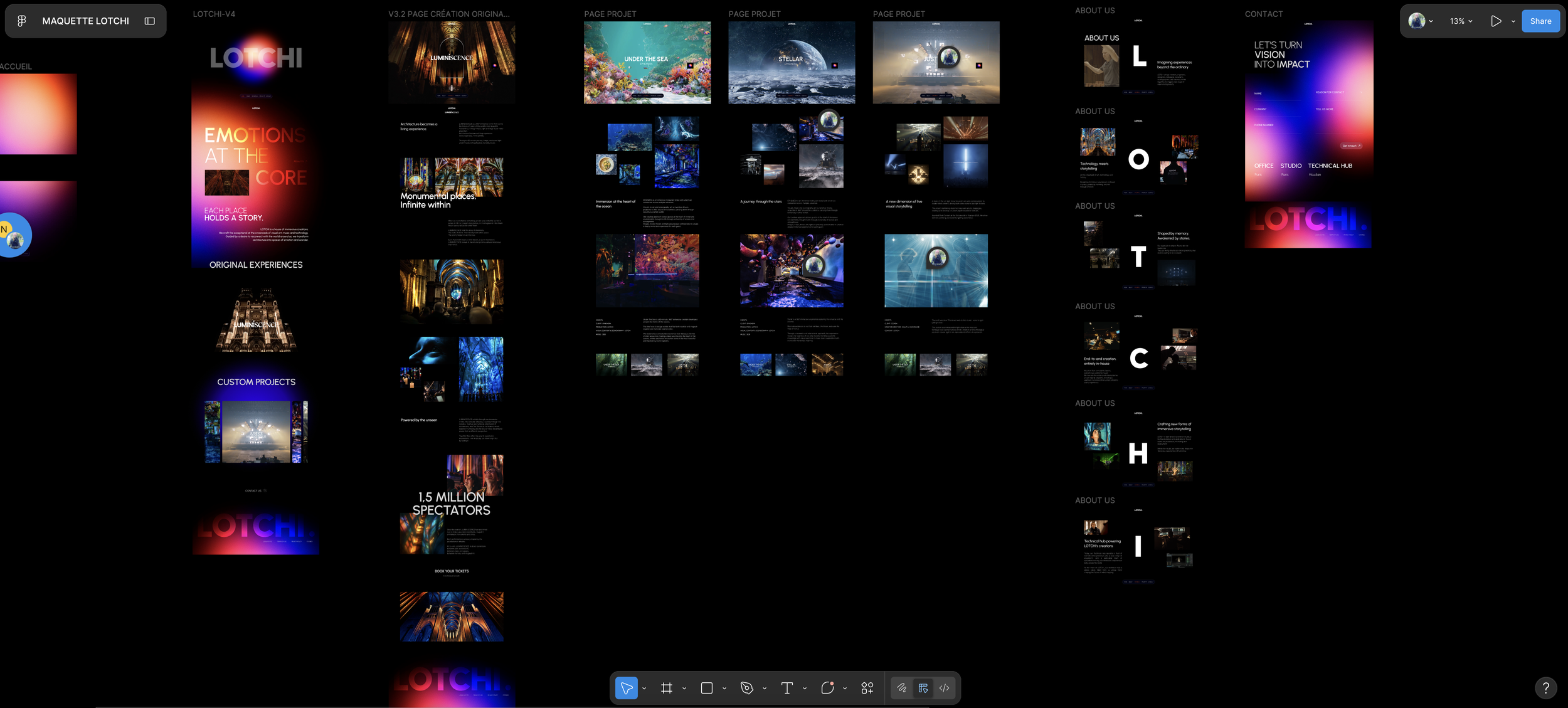Click the large letter L in About Us
This screenshot has width=1568, height=708.
(1139, 56)
